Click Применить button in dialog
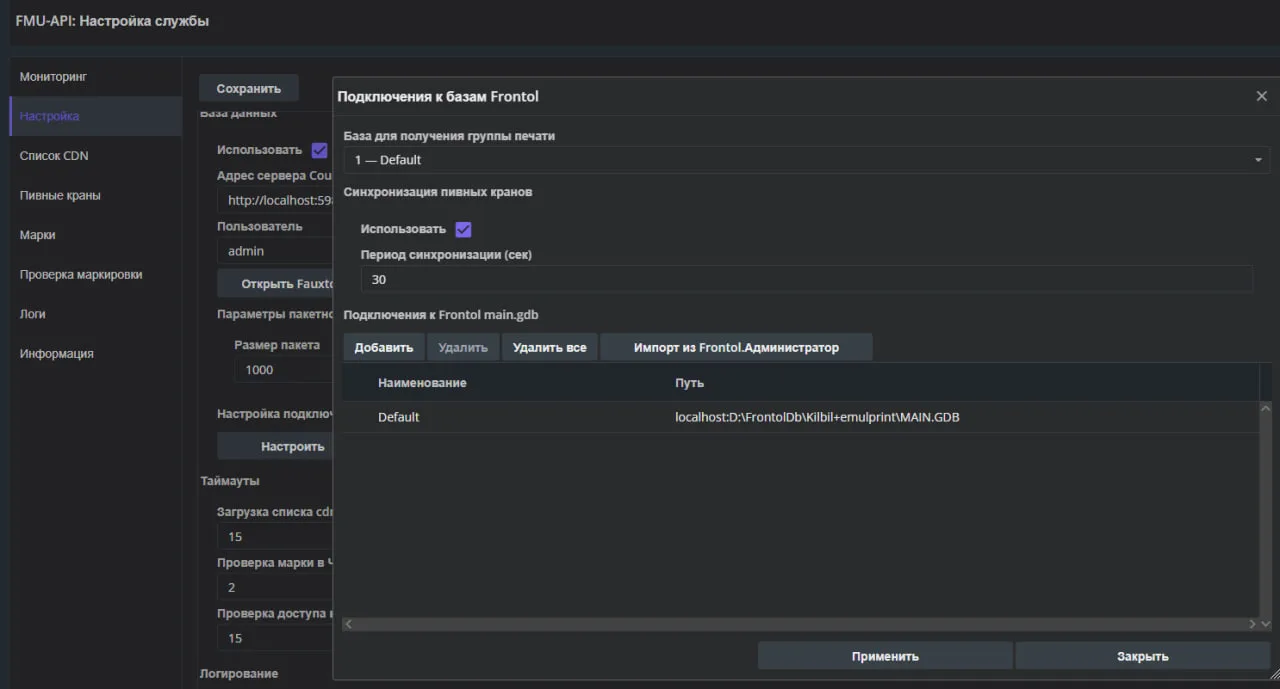This screenshot has width=1280, height=689. click(885, 656)
